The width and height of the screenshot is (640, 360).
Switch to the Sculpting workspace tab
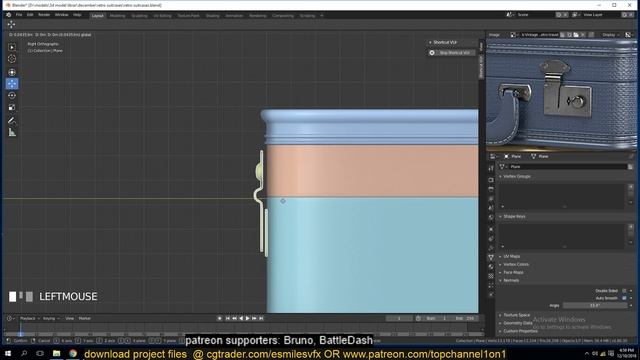coord(139,16)
